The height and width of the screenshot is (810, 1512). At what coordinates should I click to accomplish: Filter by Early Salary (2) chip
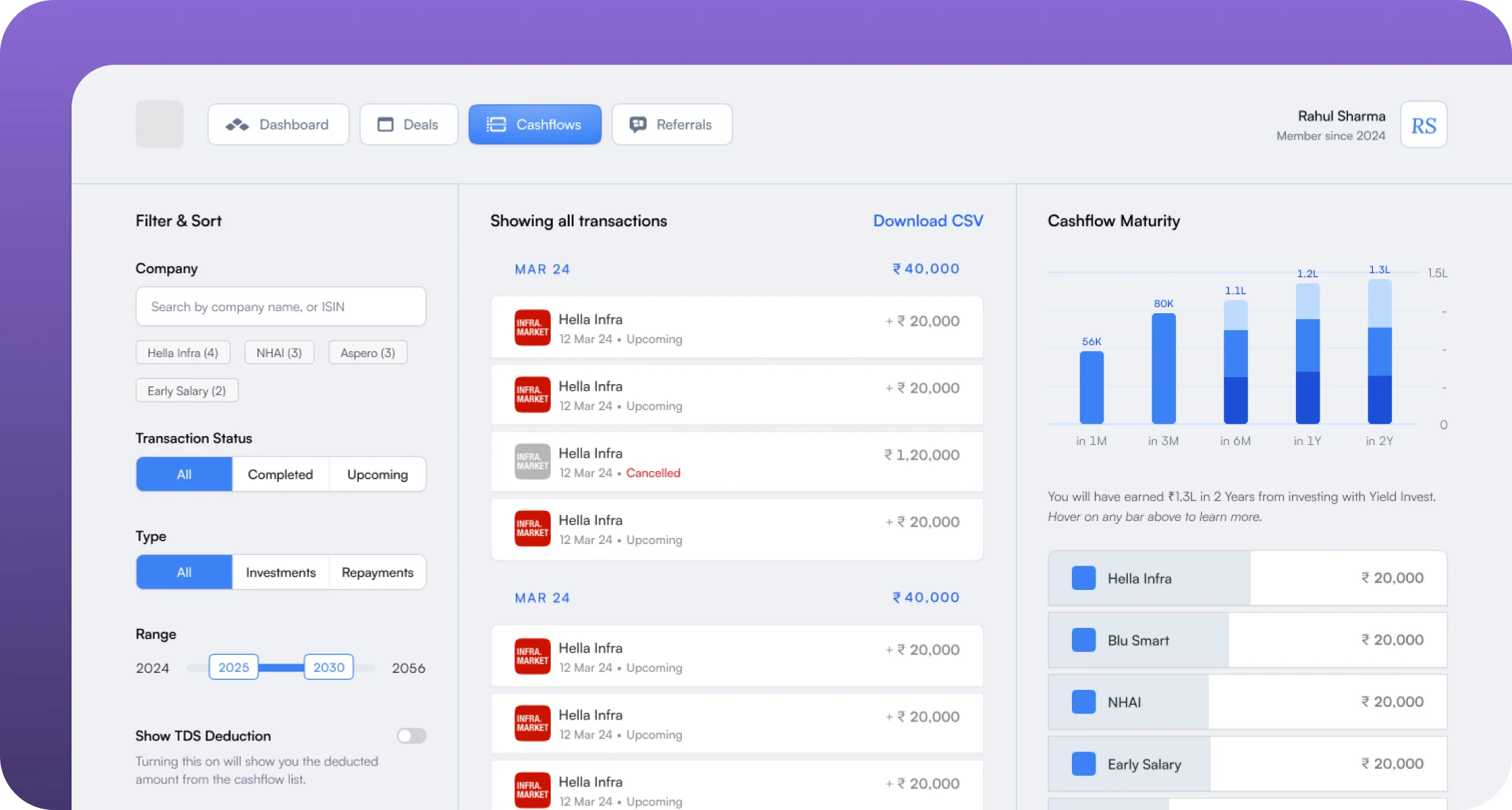pos(187,390)
